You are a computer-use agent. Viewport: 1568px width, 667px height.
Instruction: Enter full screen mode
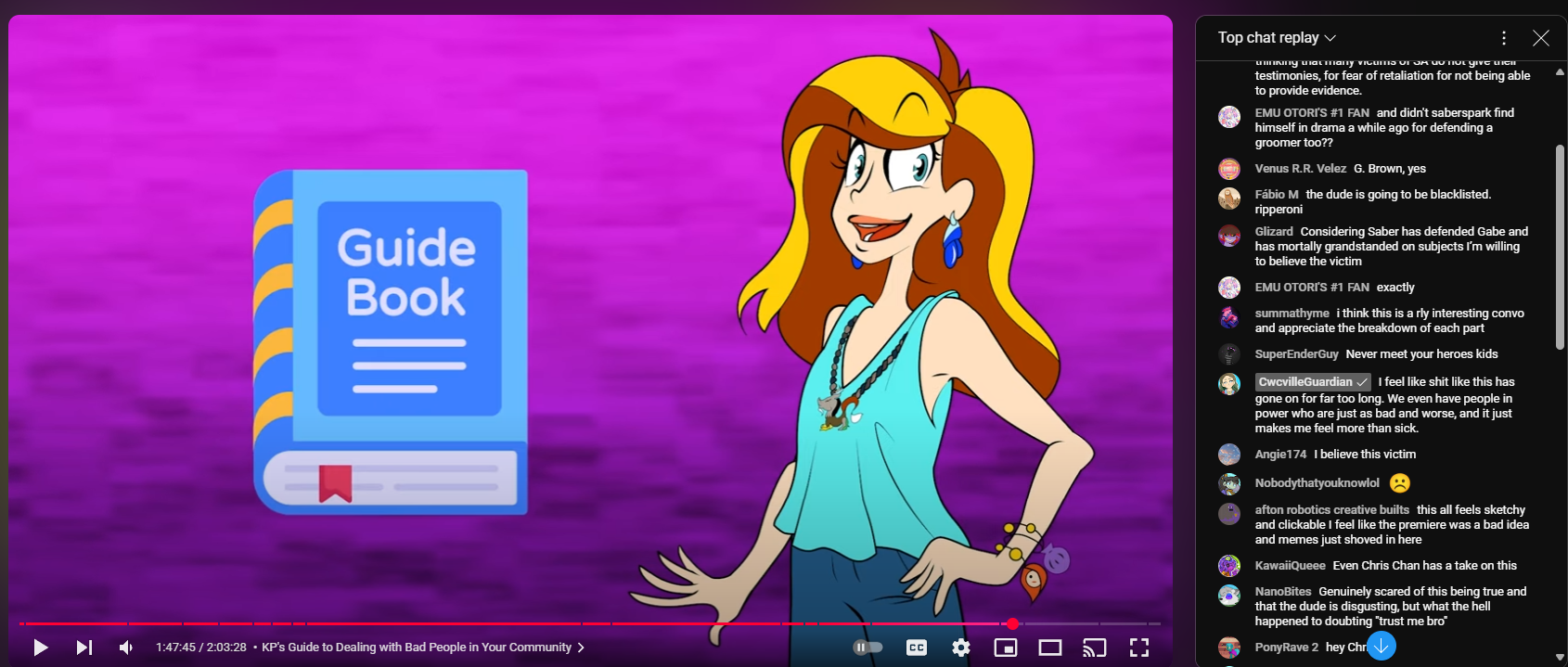coord(1139,648)
